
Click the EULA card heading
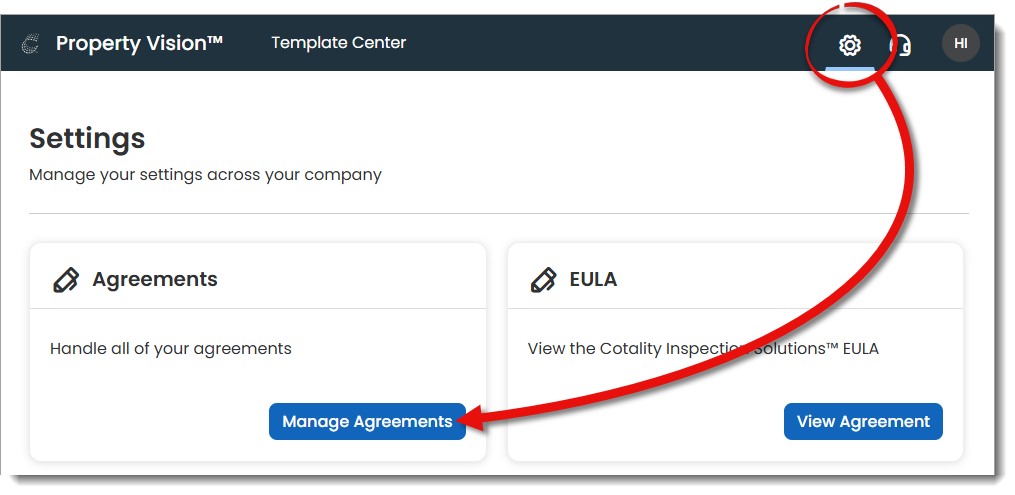tap(593, 280)
